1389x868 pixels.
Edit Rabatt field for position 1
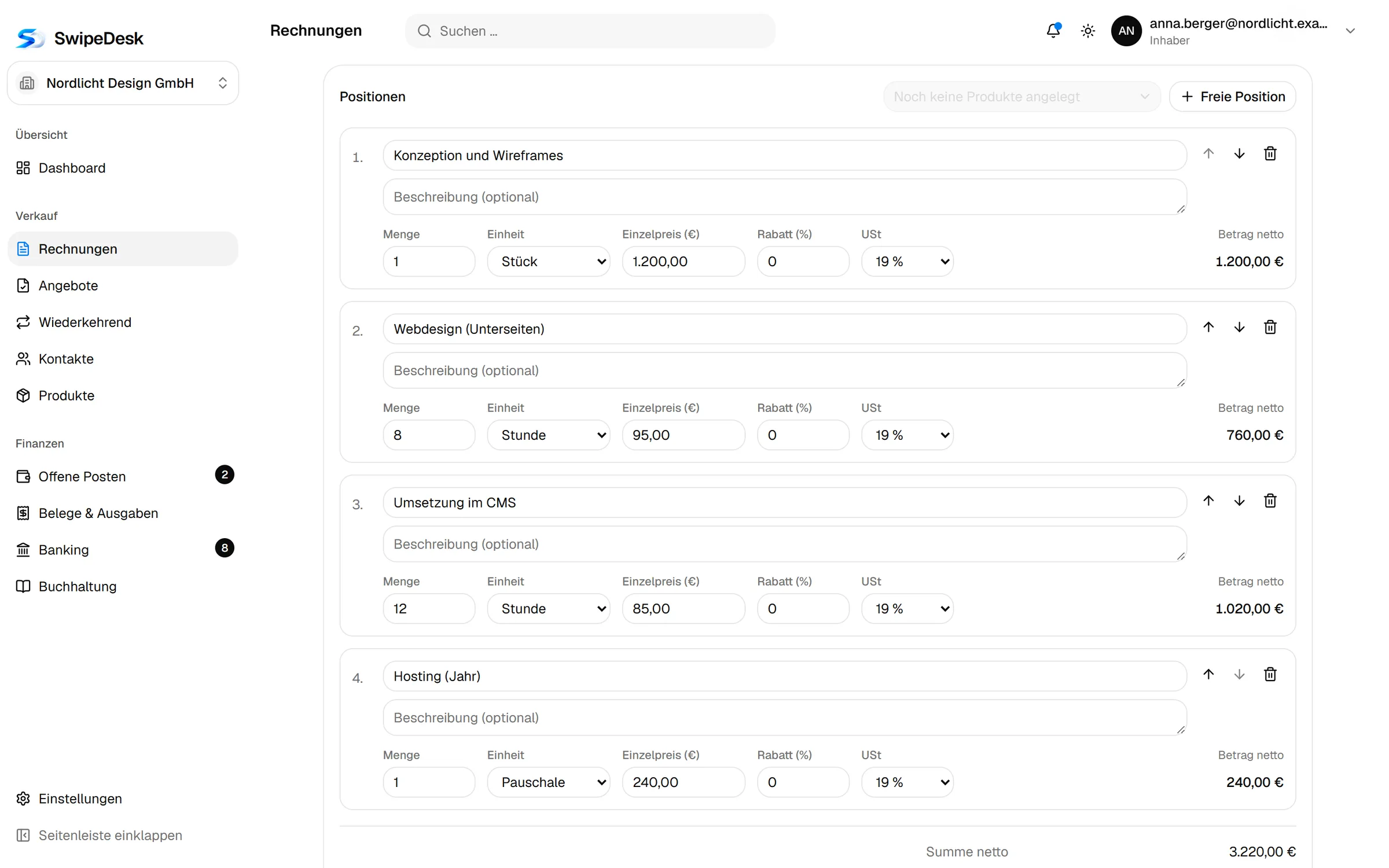[x=803, y=262]
